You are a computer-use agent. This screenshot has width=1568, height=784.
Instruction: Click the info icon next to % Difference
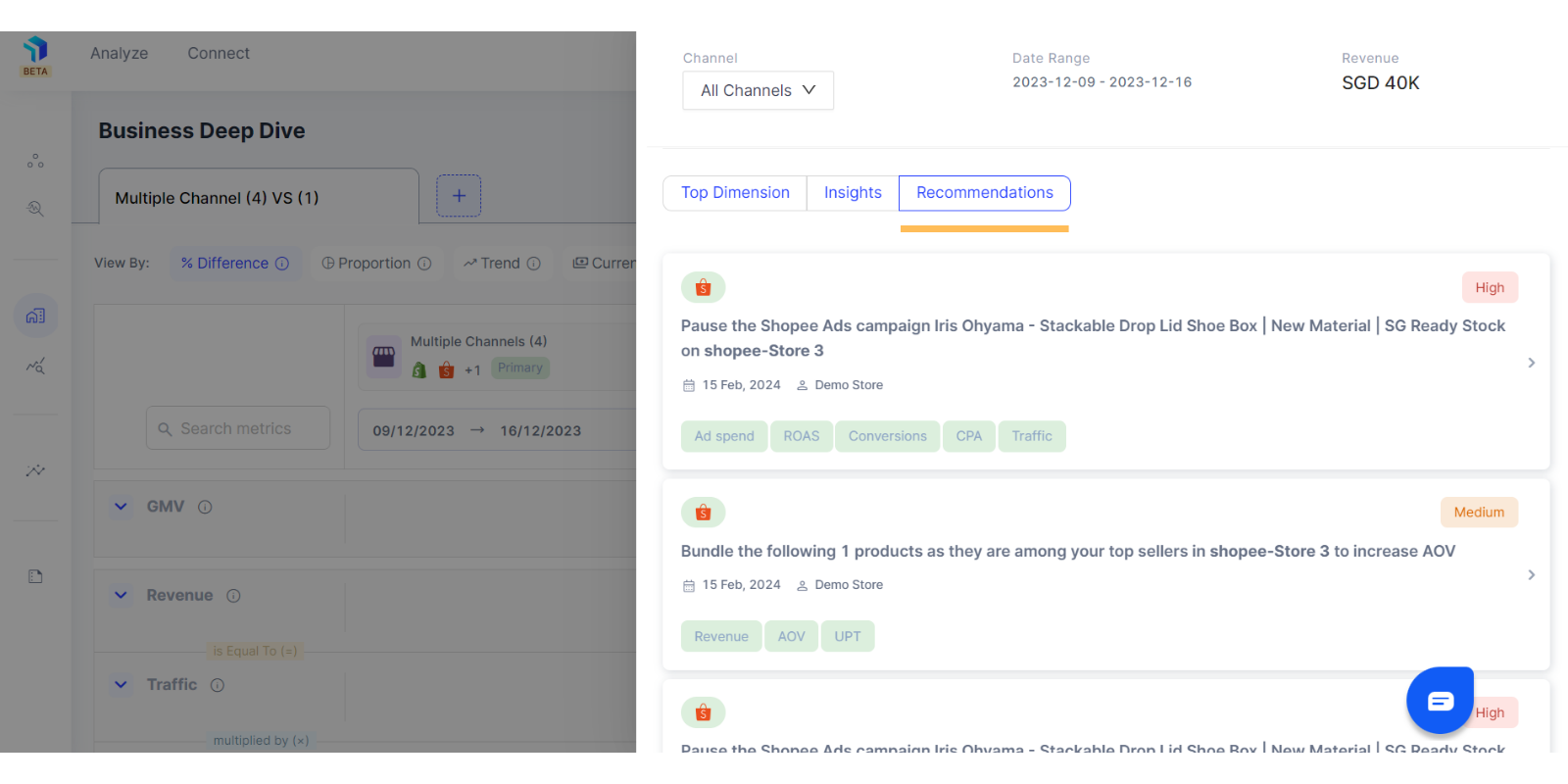282,264
